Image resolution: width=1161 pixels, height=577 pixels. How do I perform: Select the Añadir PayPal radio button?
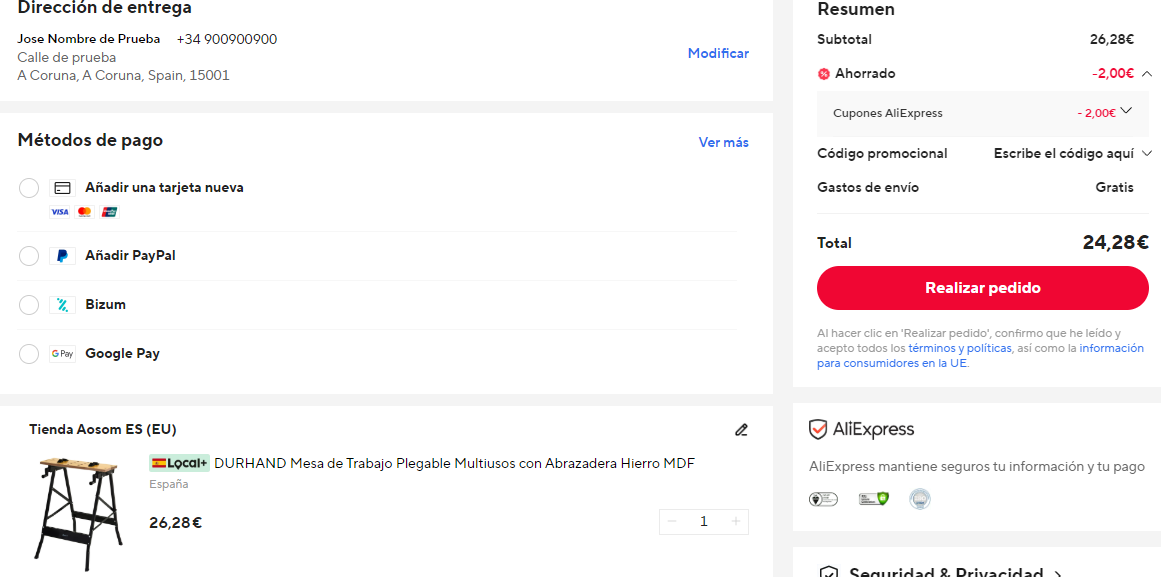coord(28,256)
